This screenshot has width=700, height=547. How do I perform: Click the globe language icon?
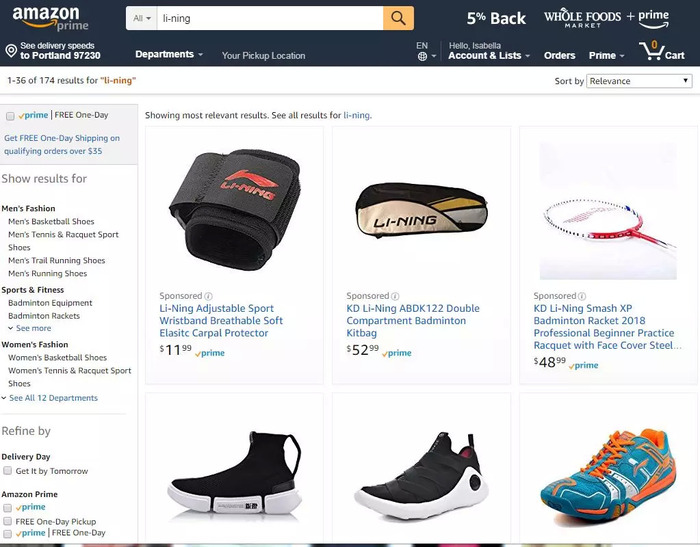tap(422, 57)
